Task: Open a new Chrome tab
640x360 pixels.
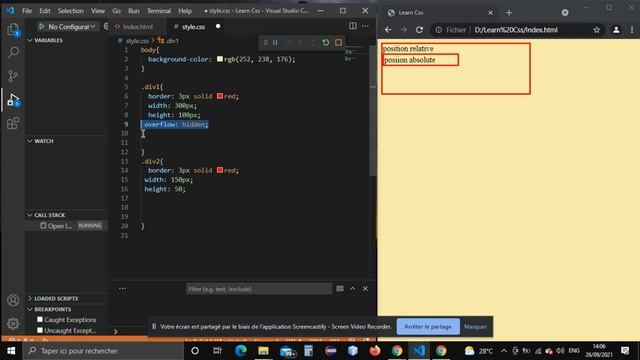Action: [x=509, y=13]
